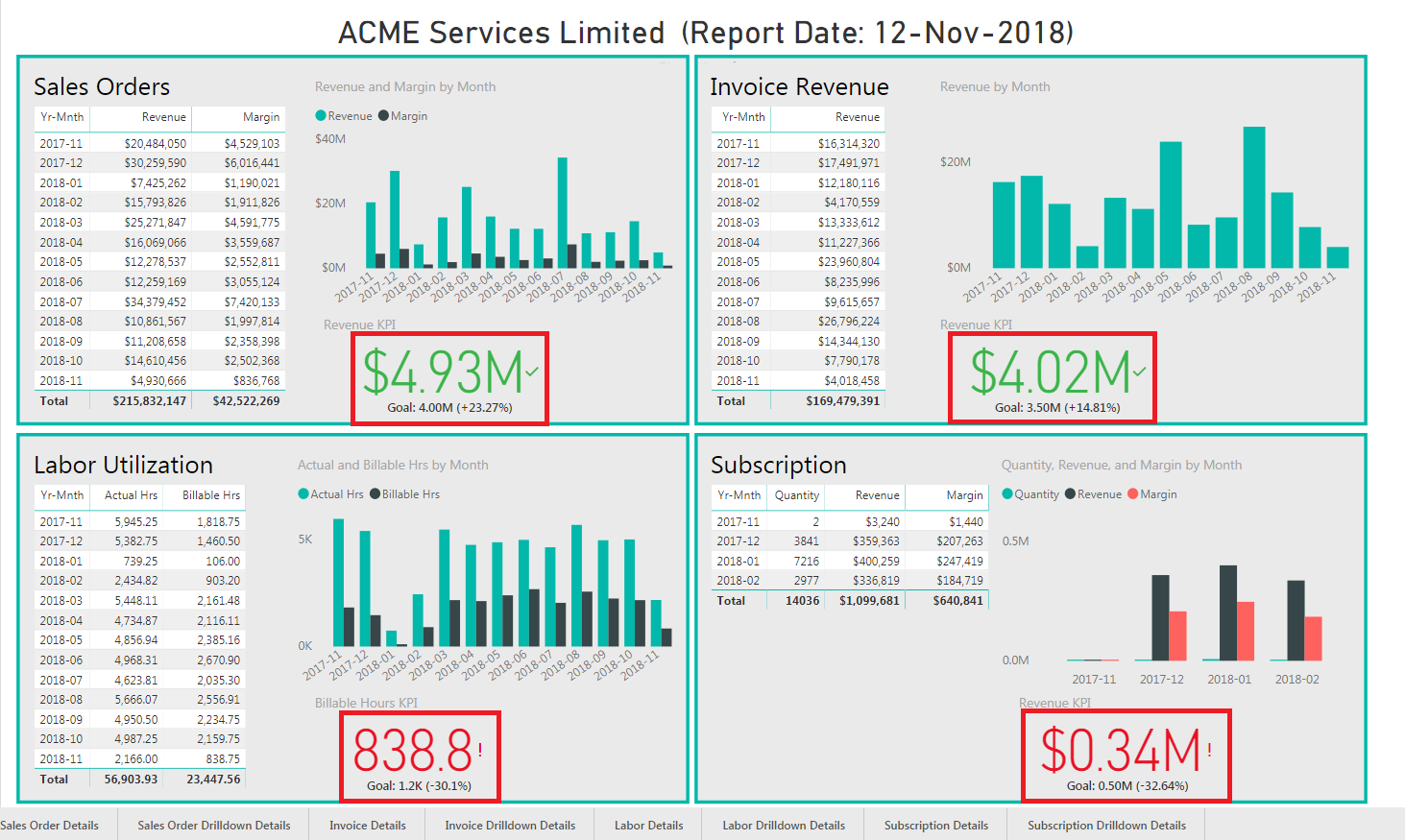The height and width of the screenshot is (840, 1405).
Task: Open Labor Drilldown Details tab
Action: coord(784,825)
